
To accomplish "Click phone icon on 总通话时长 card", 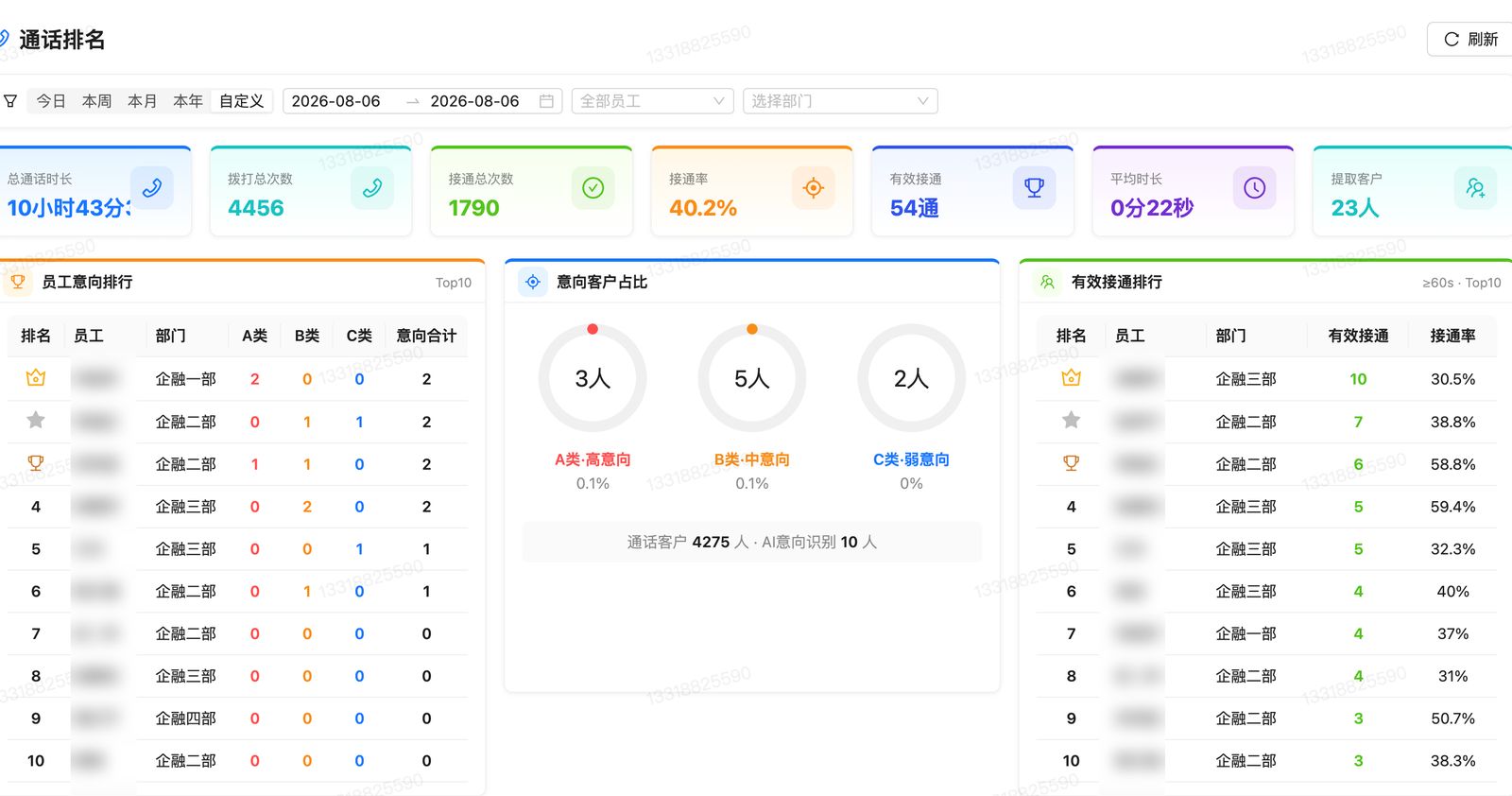I will [x=151, y=188].
